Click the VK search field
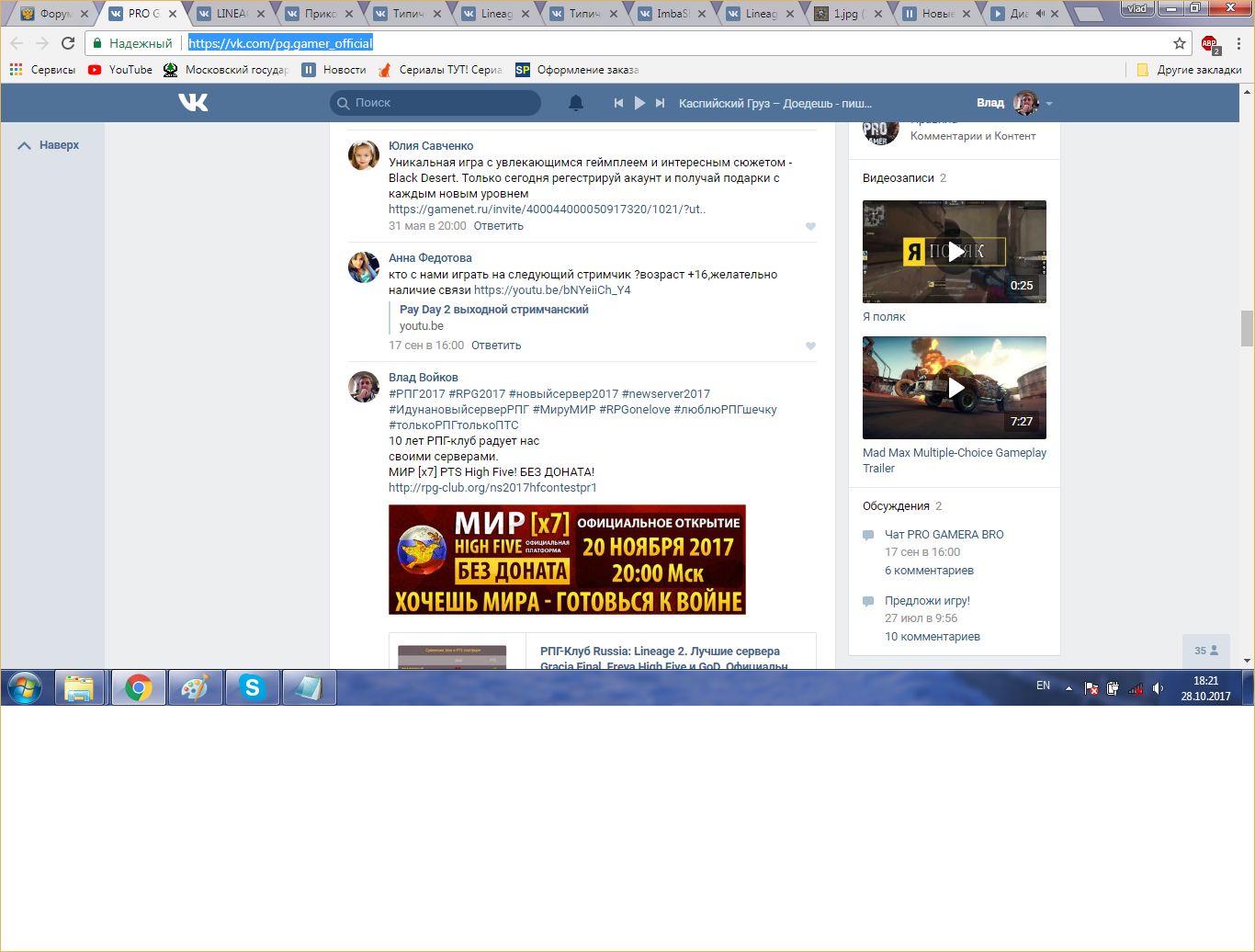 pos(435,103)
